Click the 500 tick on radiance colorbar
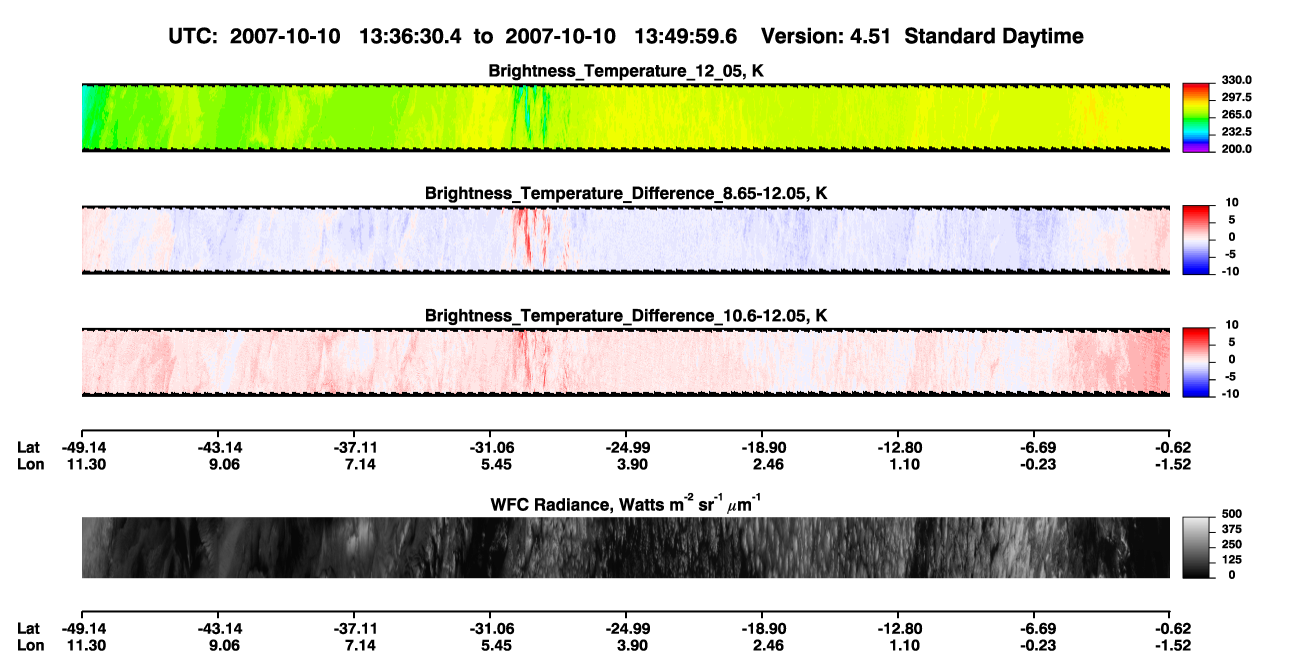1300x667 pixels. click(x=1231, y=514)
